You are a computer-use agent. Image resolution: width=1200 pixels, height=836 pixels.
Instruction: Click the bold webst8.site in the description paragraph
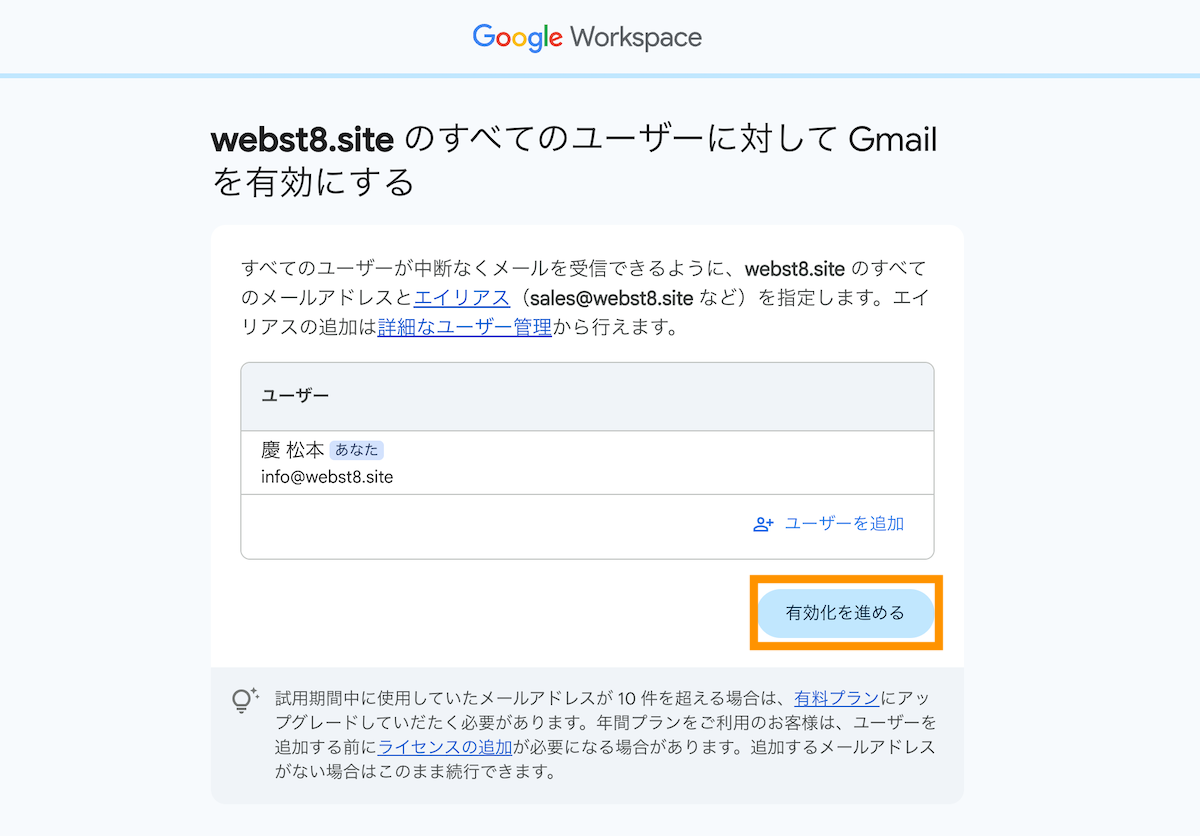point(795,269)
